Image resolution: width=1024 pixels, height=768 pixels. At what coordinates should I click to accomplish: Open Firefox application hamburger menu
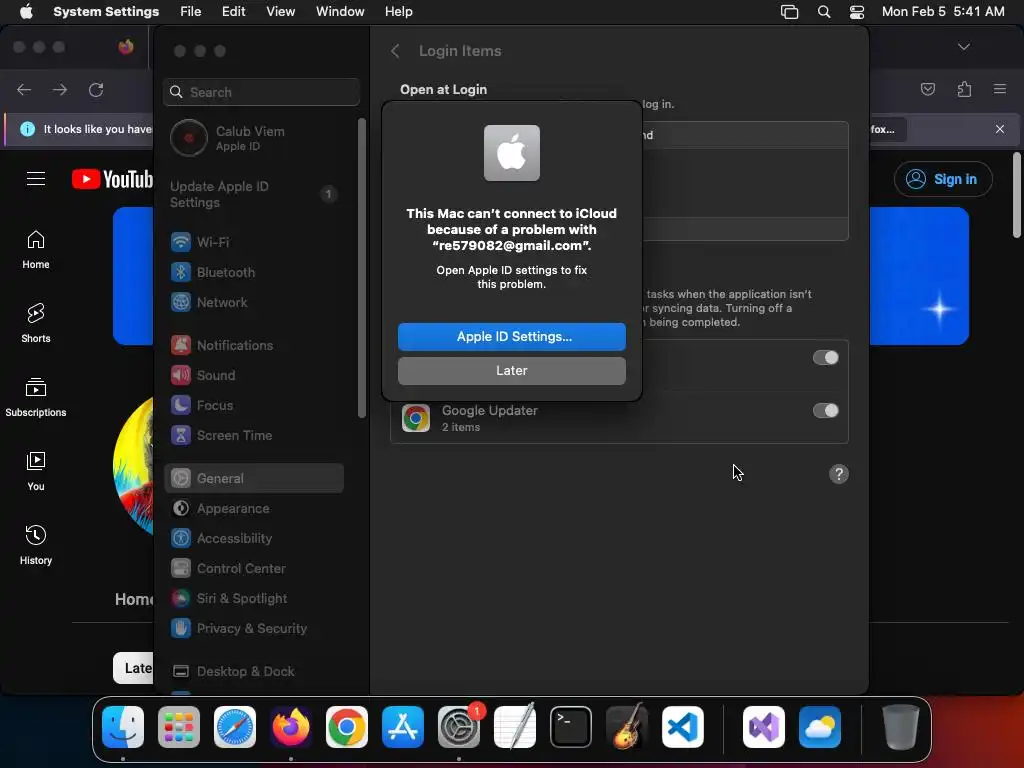[x=1000, y=89]
